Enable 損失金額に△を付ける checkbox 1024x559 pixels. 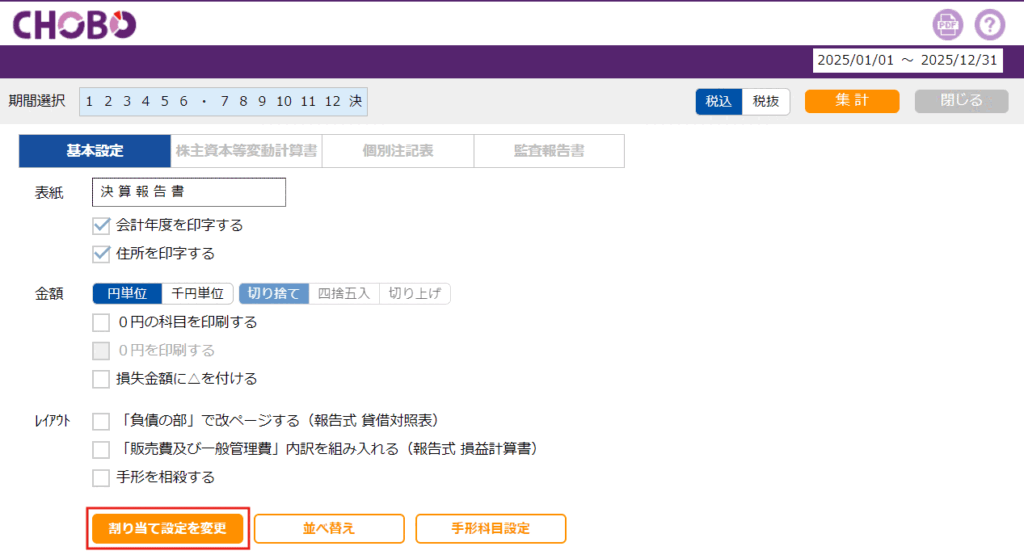tap(101, 379)
